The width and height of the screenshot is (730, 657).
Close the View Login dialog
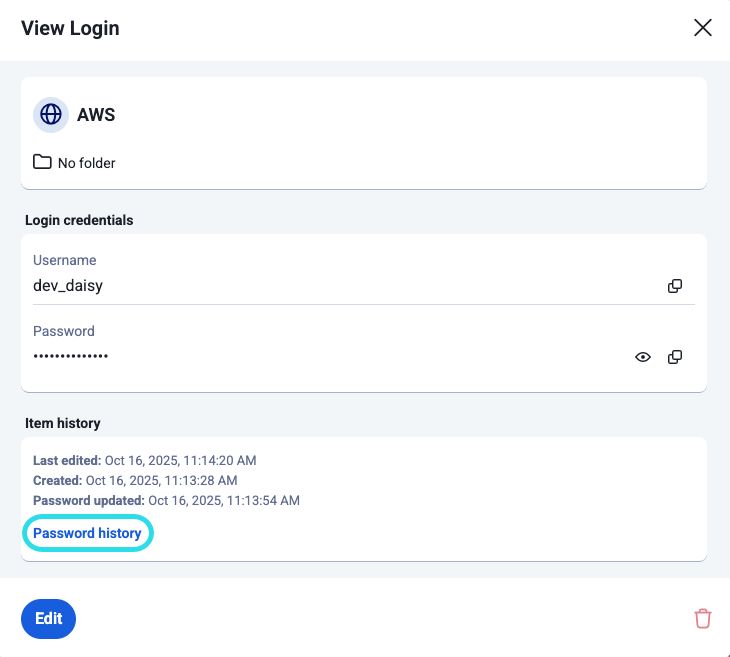[x=703, y=28]
